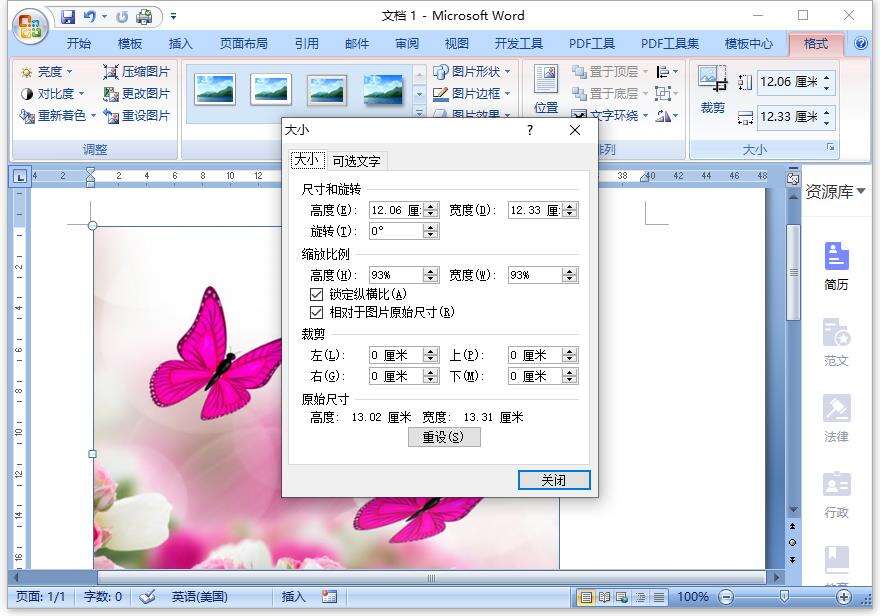Go to the 审阅 tab
This screenshot has height=616, width=880.
[407, 44]
